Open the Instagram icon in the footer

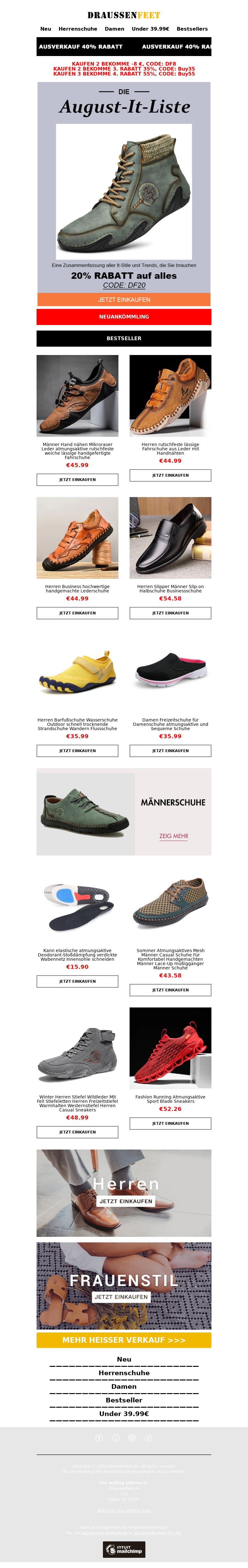[132, 1438]
